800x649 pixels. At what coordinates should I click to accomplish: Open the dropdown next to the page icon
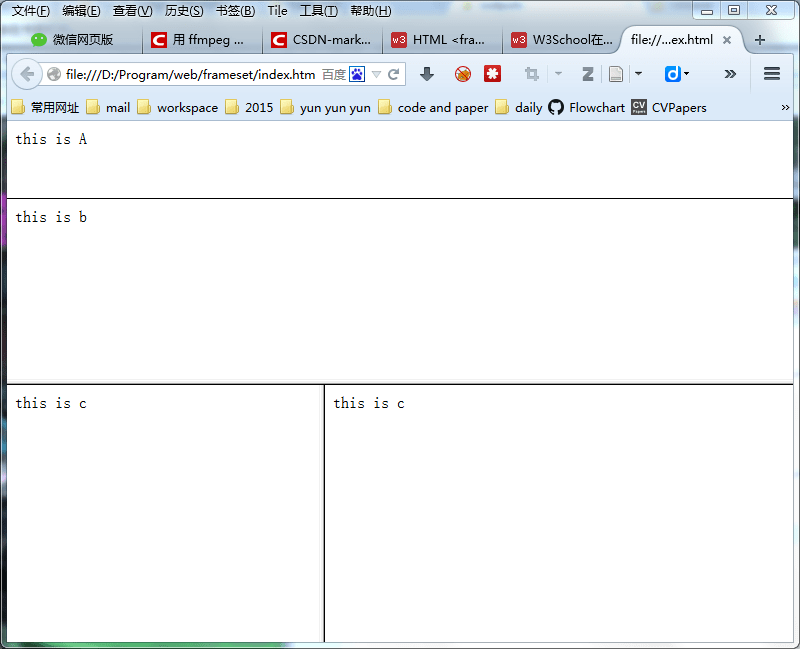coord(638,74)
